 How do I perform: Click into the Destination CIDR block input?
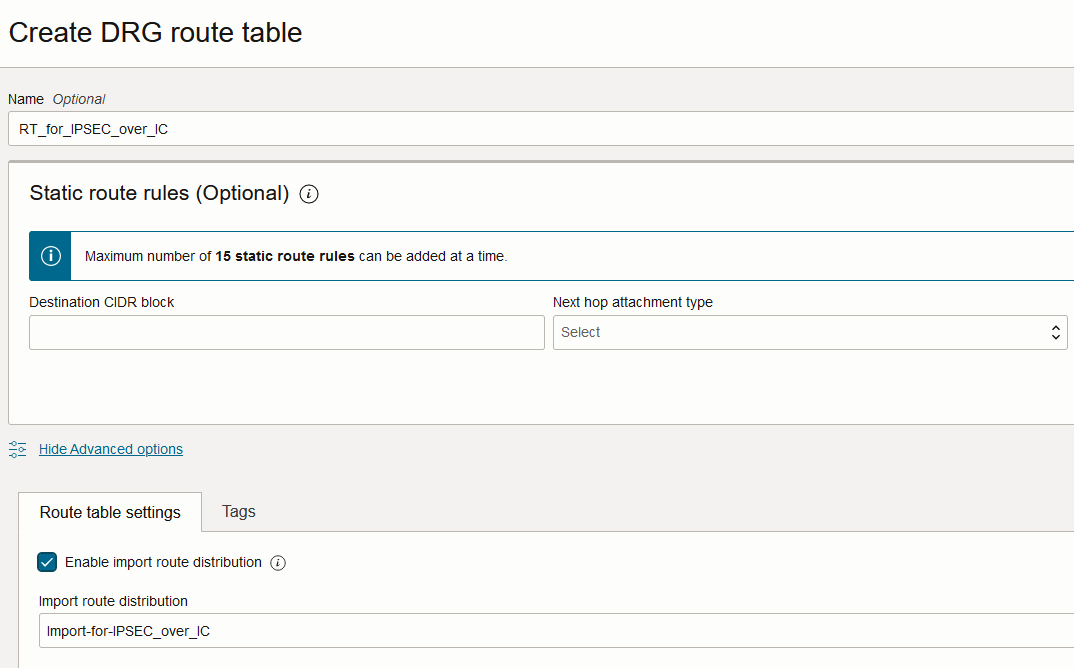point(287,333)
